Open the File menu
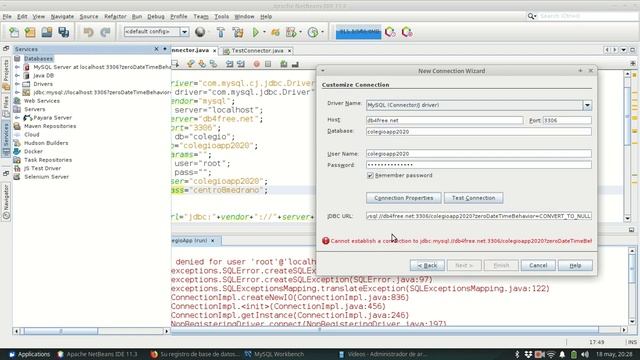The height and width of the screenshot is (360, 640). [x=7, y=16]
